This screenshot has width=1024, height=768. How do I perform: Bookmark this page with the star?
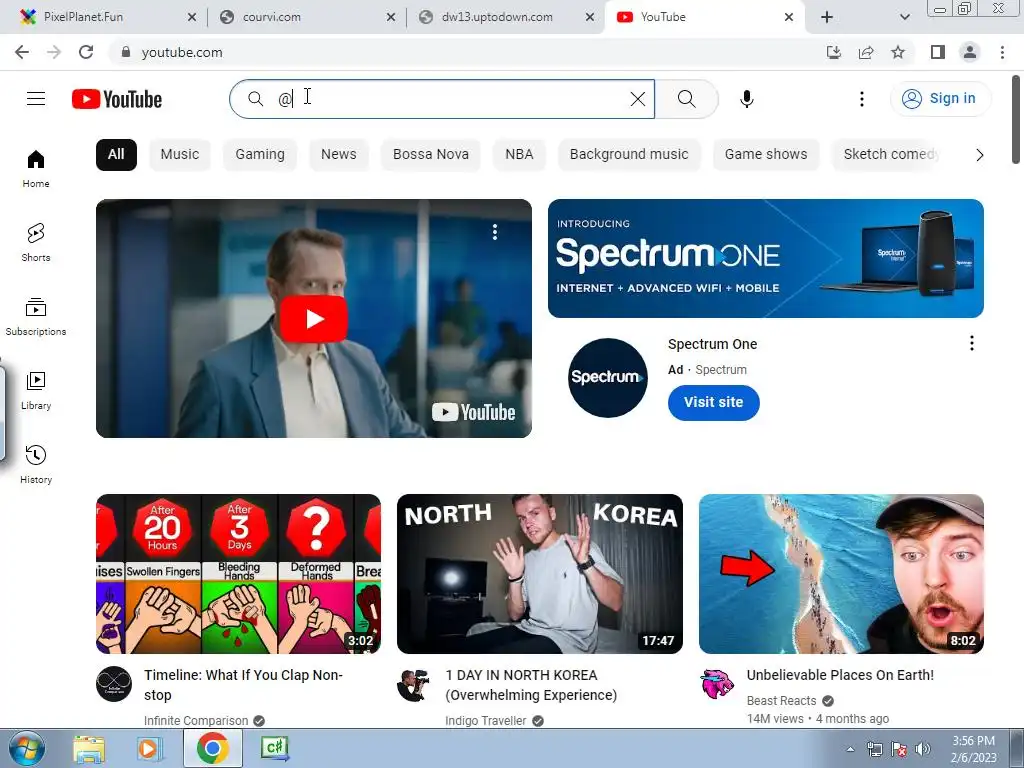click(898, 52)
